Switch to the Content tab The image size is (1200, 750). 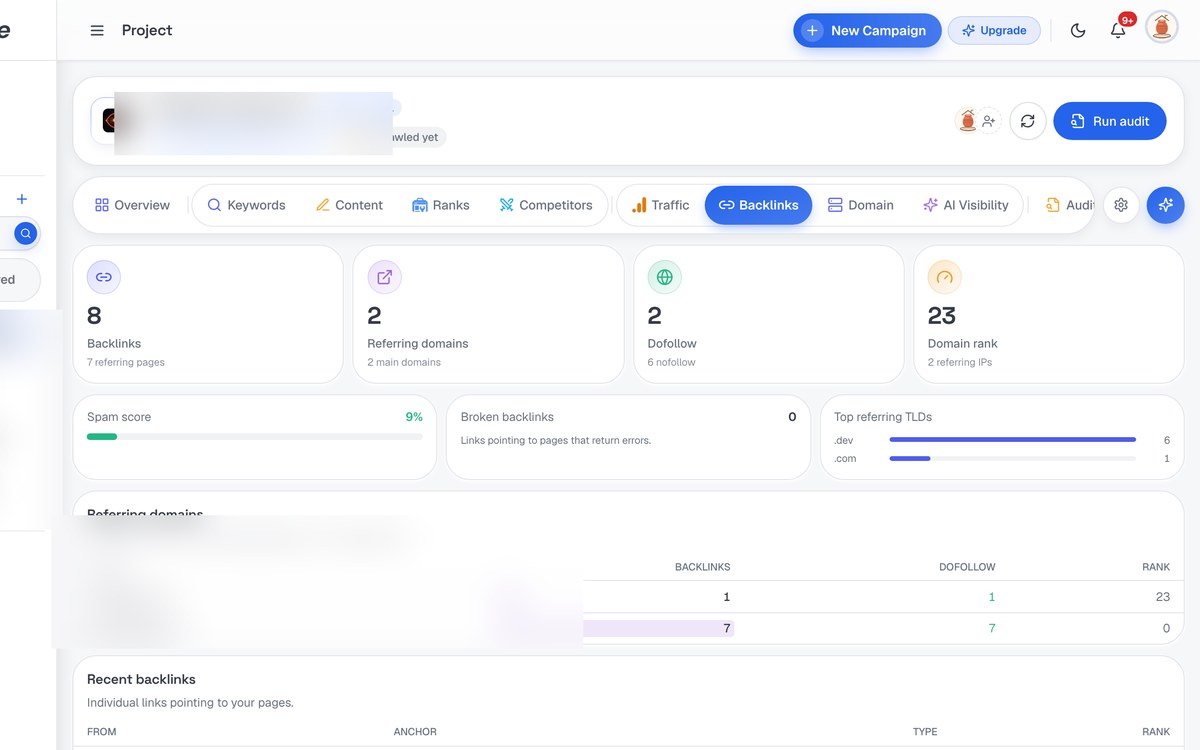coord(349,205)
